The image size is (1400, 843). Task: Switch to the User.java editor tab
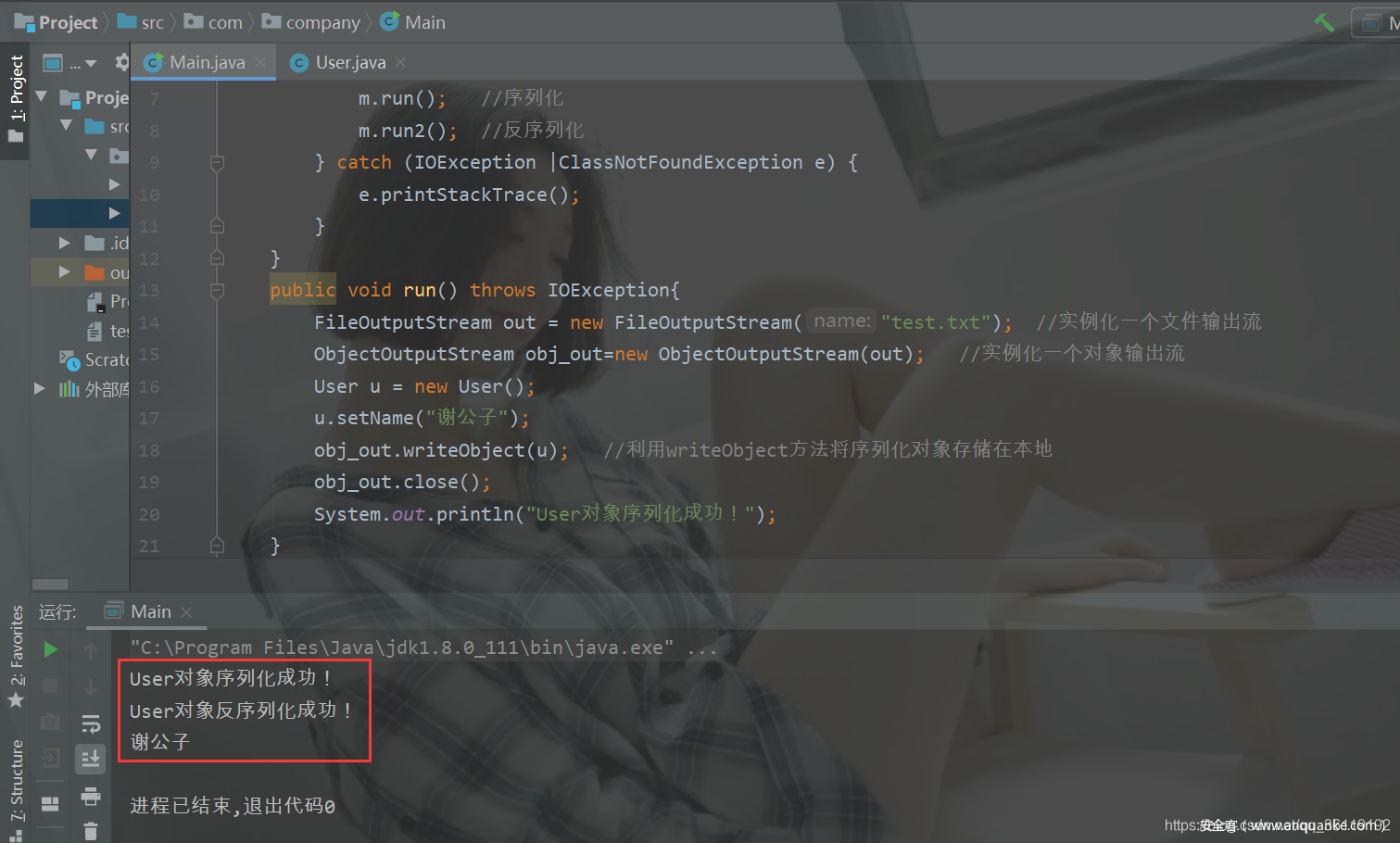point(349,62)
